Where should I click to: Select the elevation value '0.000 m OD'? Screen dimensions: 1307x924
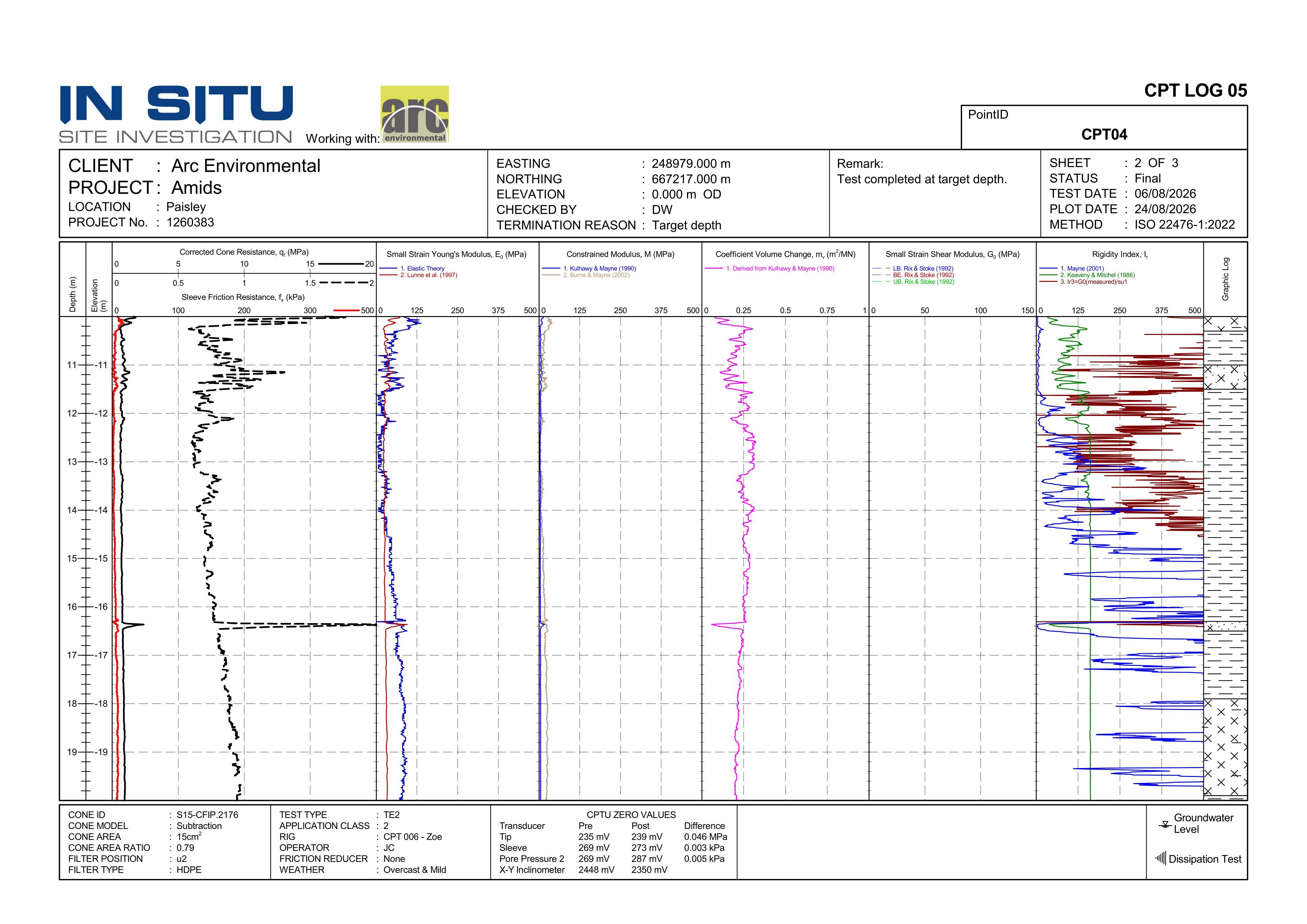coord(686,194)
